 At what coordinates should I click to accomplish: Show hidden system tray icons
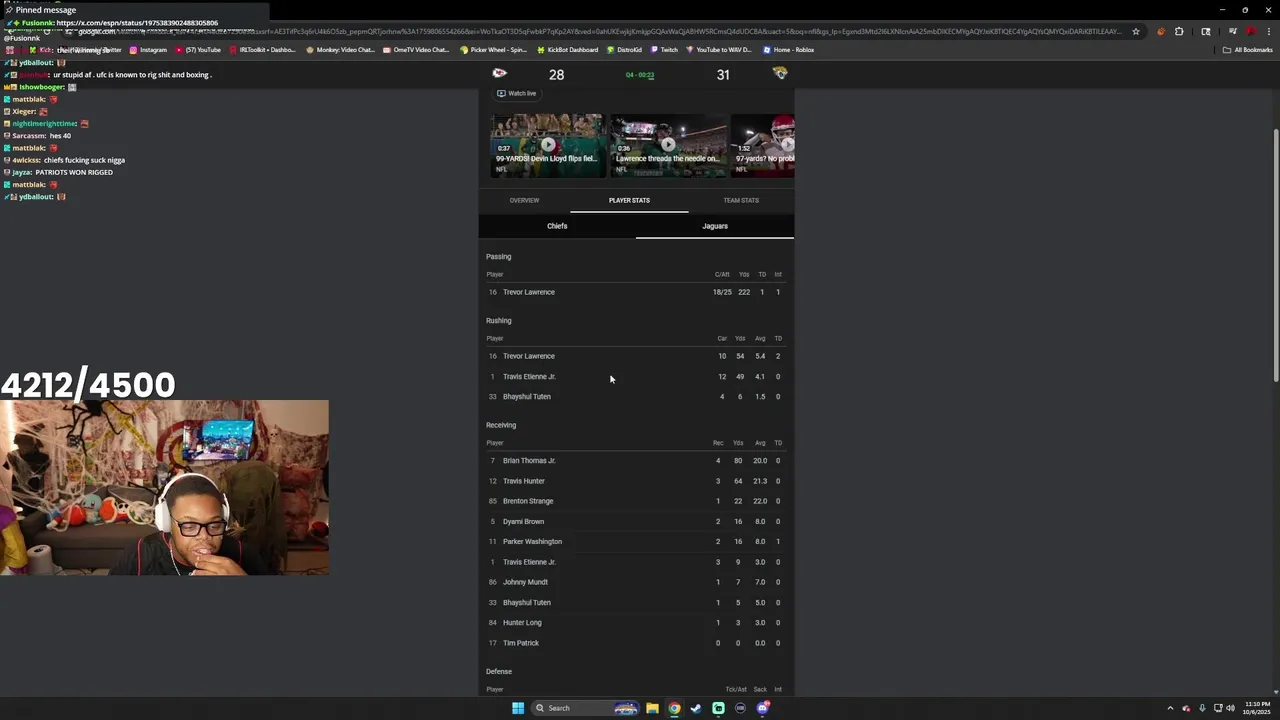click(x=1170, y=708)
